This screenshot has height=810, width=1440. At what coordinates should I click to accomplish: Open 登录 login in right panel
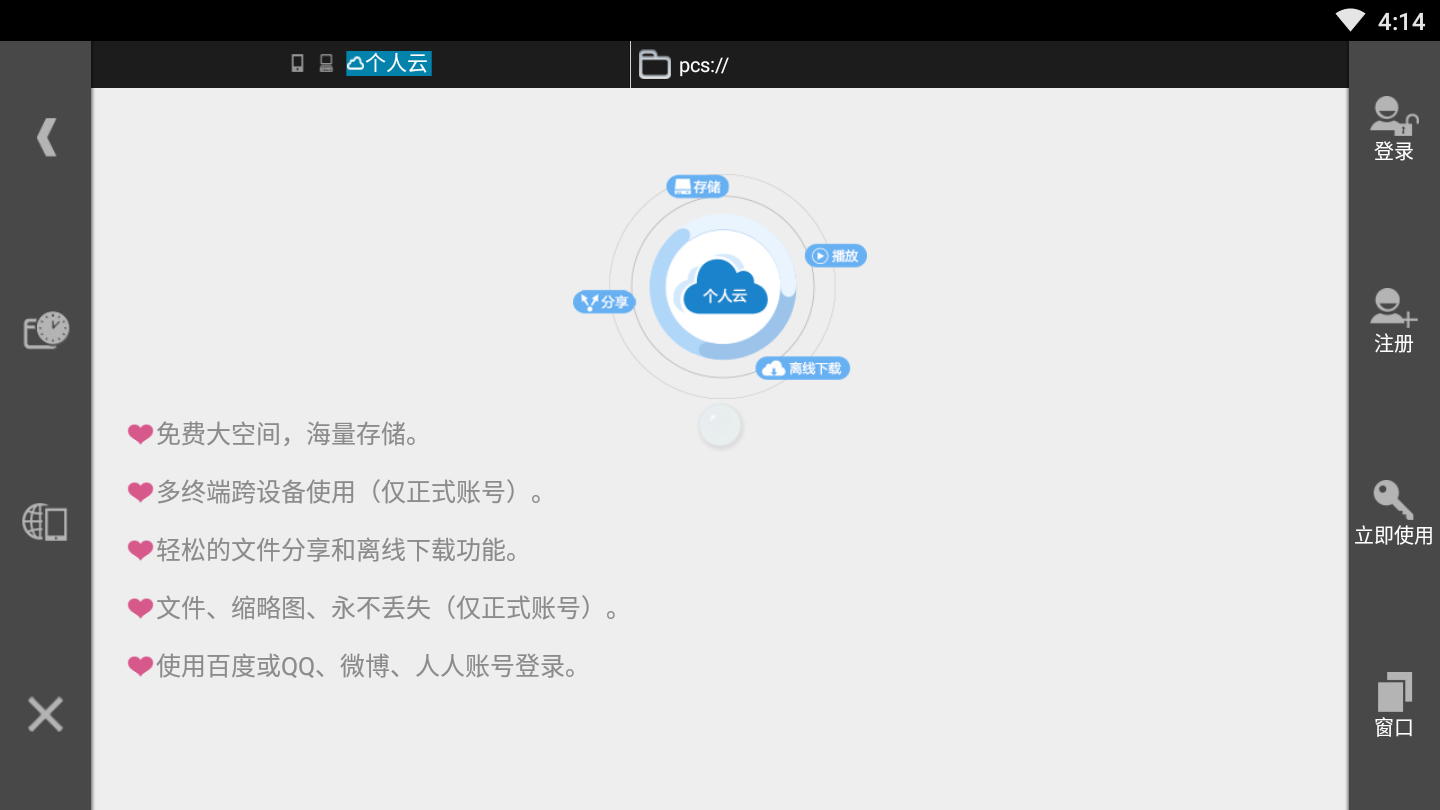1394,130
